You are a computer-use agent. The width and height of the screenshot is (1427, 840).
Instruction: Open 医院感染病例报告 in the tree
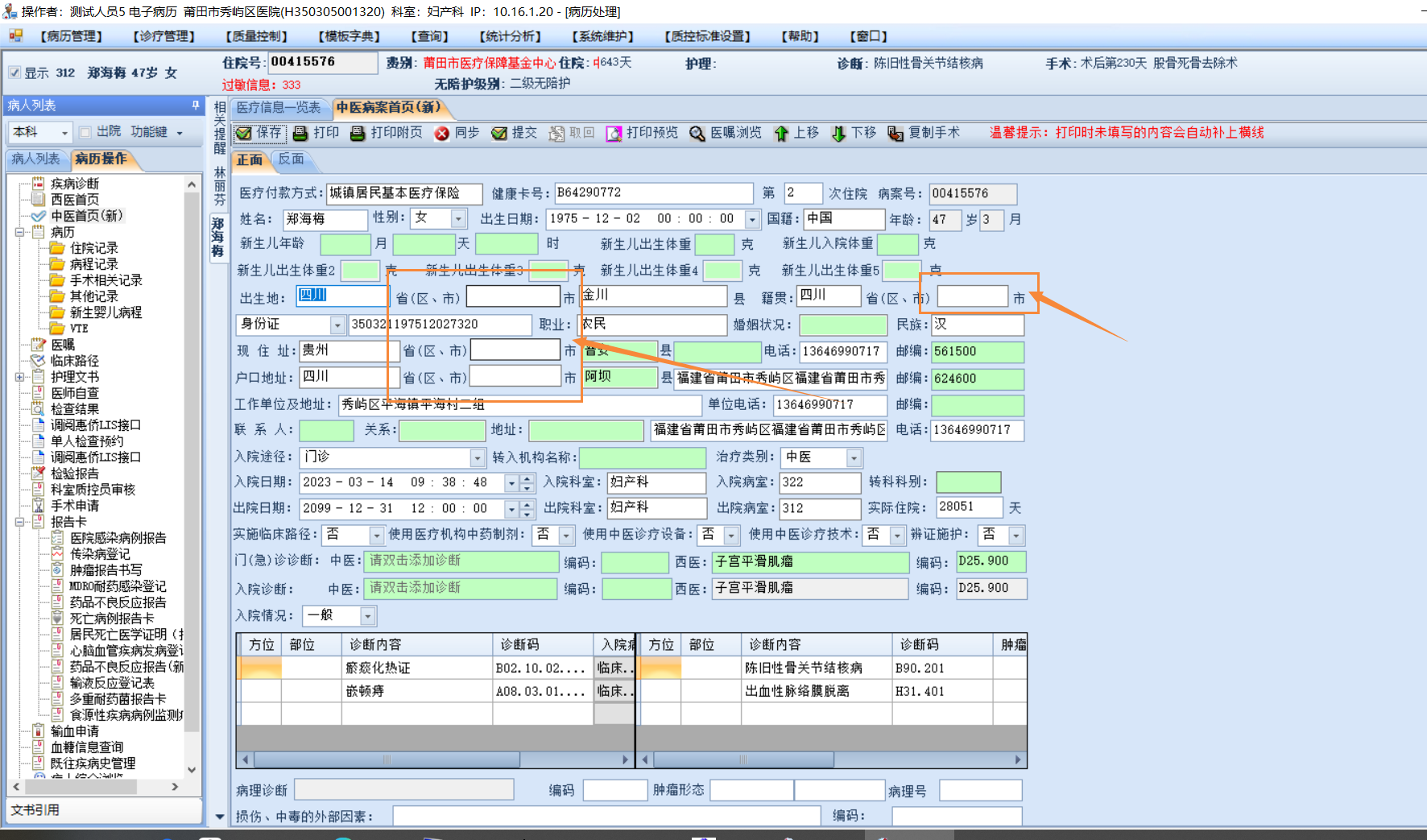[118, 538]
